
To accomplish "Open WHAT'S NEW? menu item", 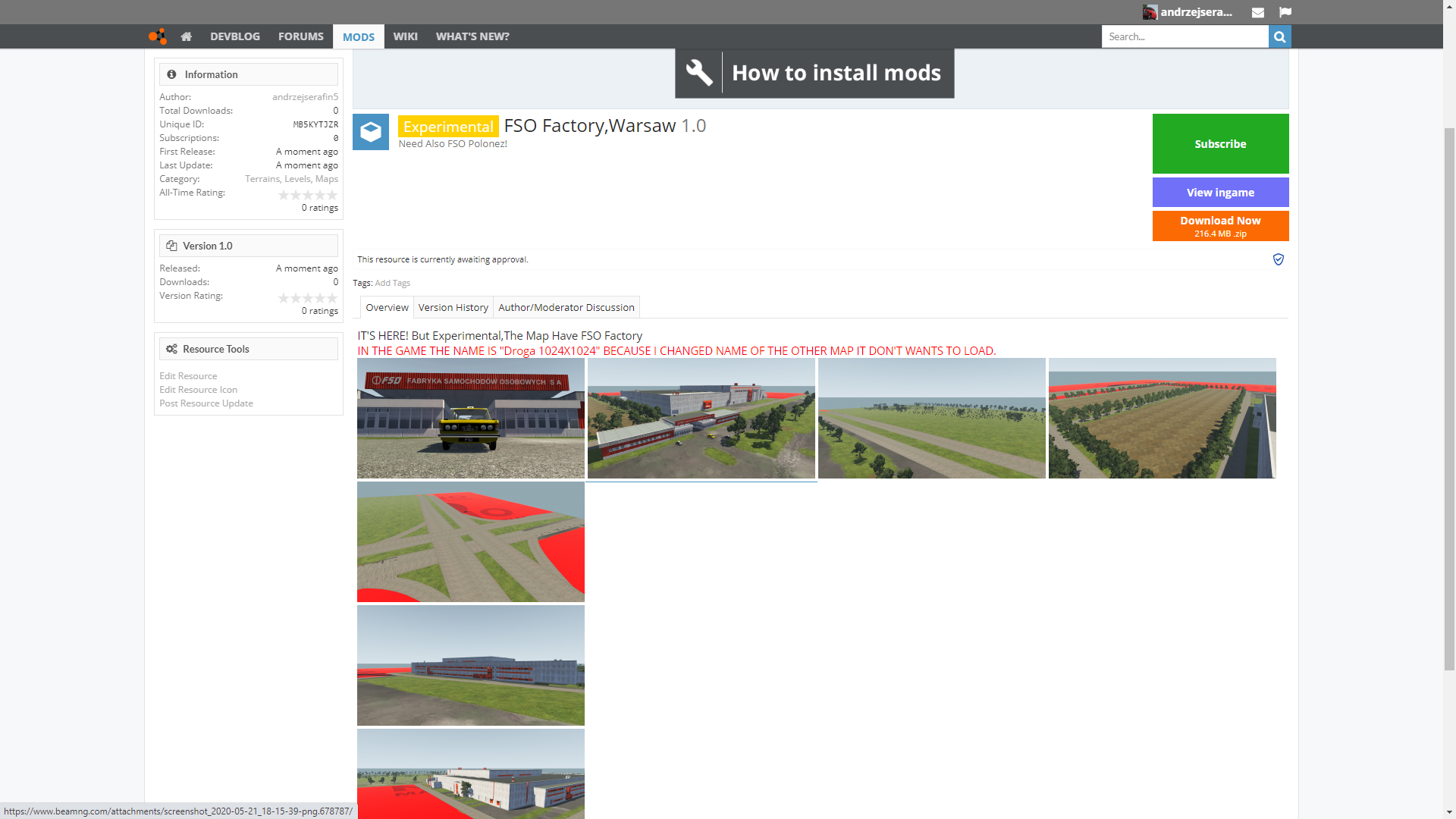I will click(x=472, y=36).
